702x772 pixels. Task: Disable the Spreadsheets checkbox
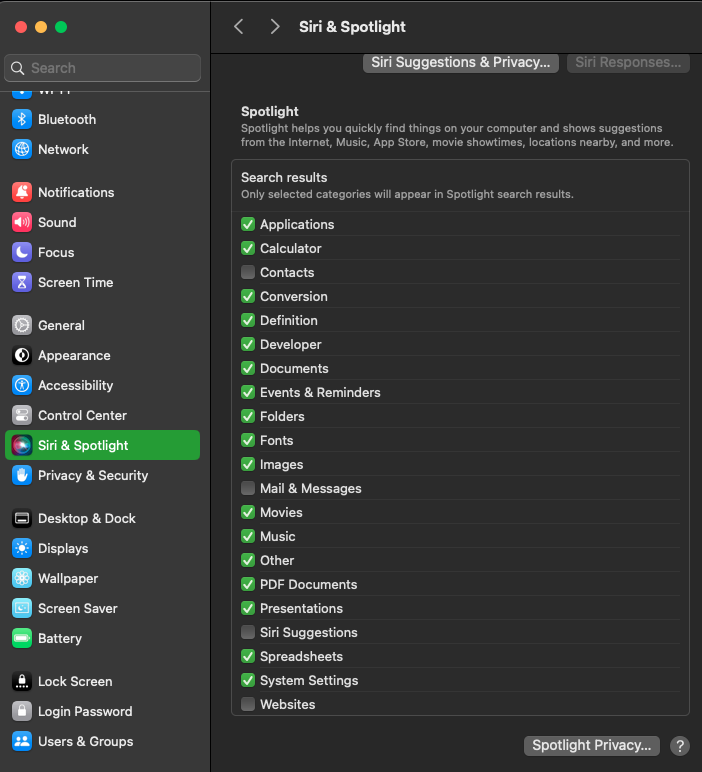(x=248, y=656)
